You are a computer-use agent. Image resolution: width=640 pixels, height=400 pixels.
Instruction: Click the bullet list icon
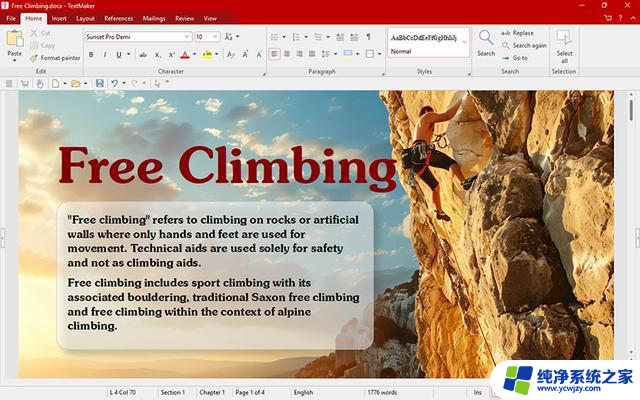pos(274,37)
